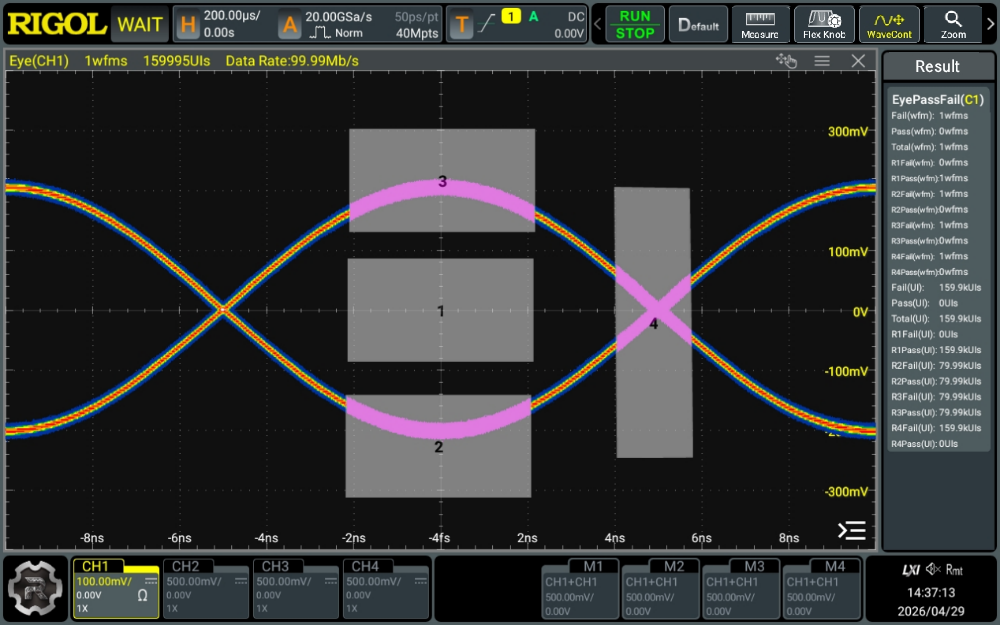Select the M1 math channel

coord(580,588)
